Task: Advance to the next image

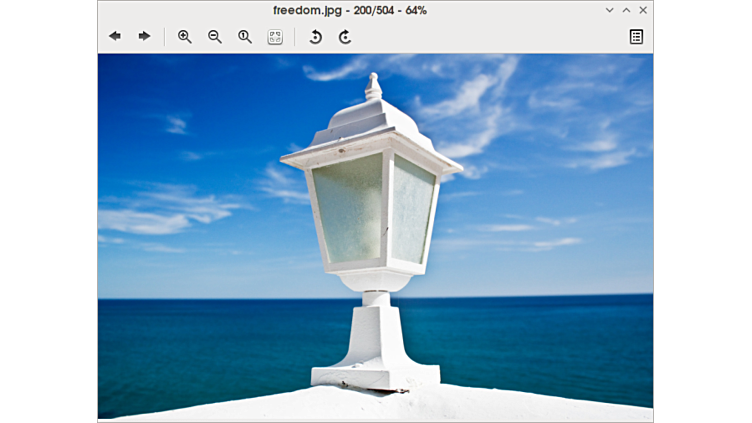Action: point(144,36)
